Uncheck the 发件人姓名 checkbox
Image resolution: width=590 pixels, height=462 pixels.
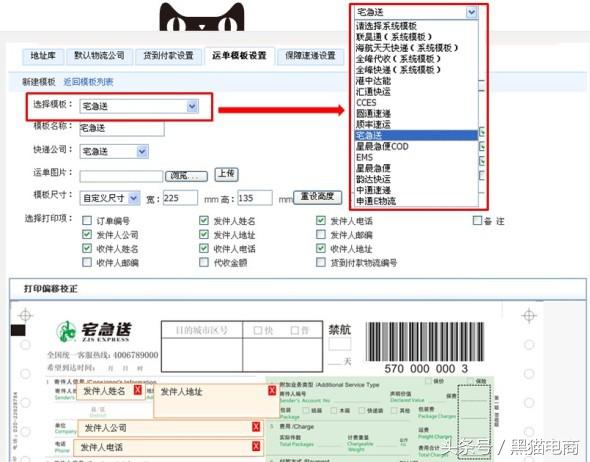[x=204, y=220]
